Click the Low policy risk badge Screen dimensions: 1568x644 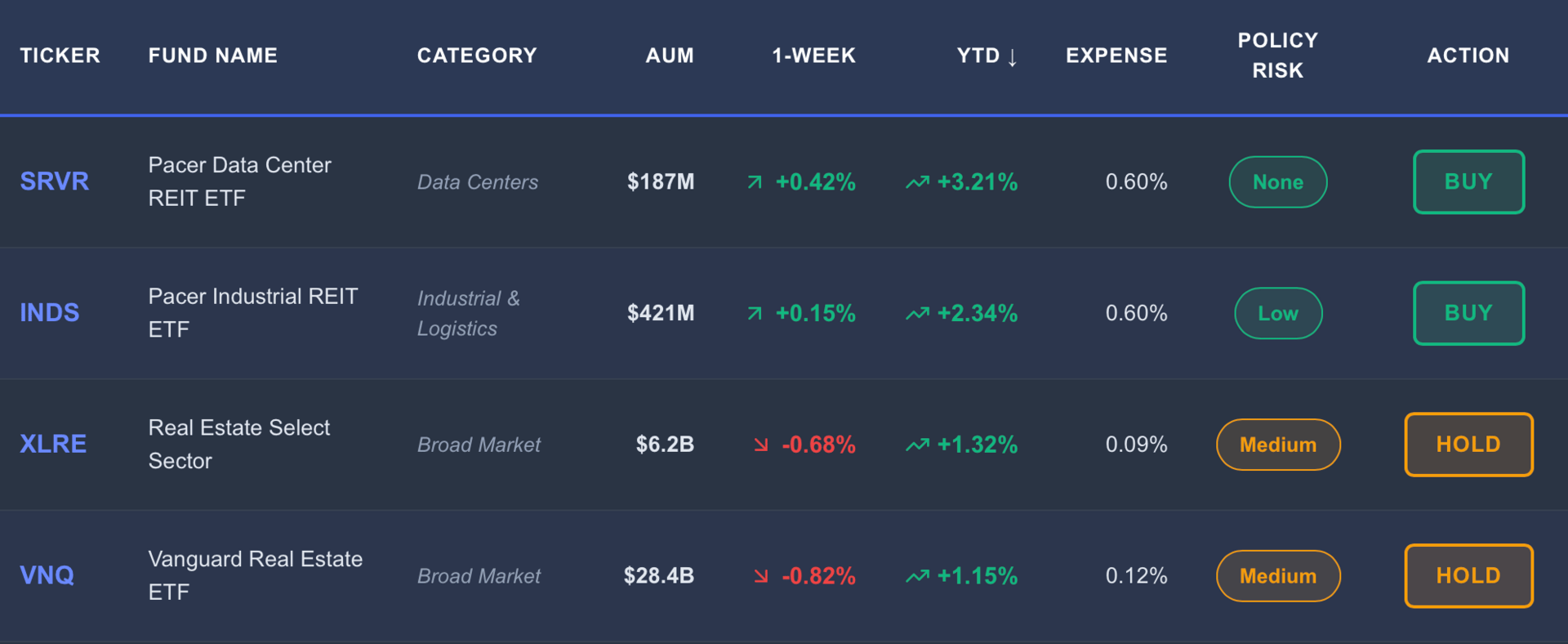coord(1277,314)
